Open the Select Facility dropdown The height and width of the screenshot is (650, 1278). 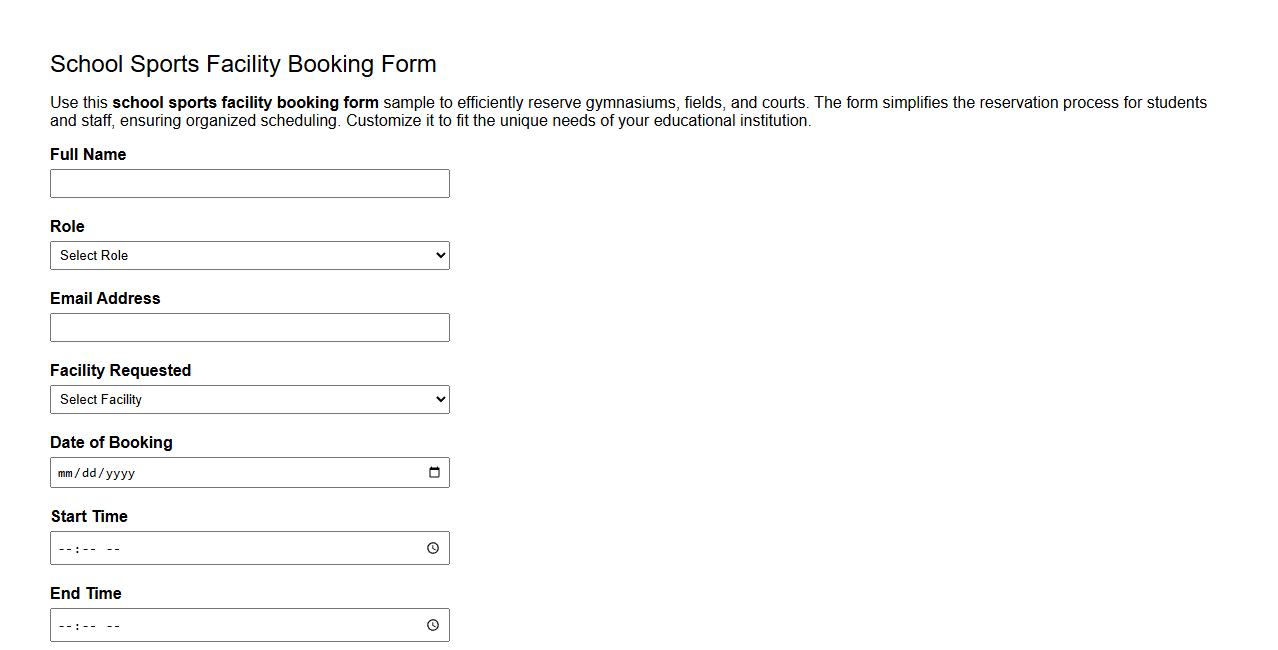(250, 399)
